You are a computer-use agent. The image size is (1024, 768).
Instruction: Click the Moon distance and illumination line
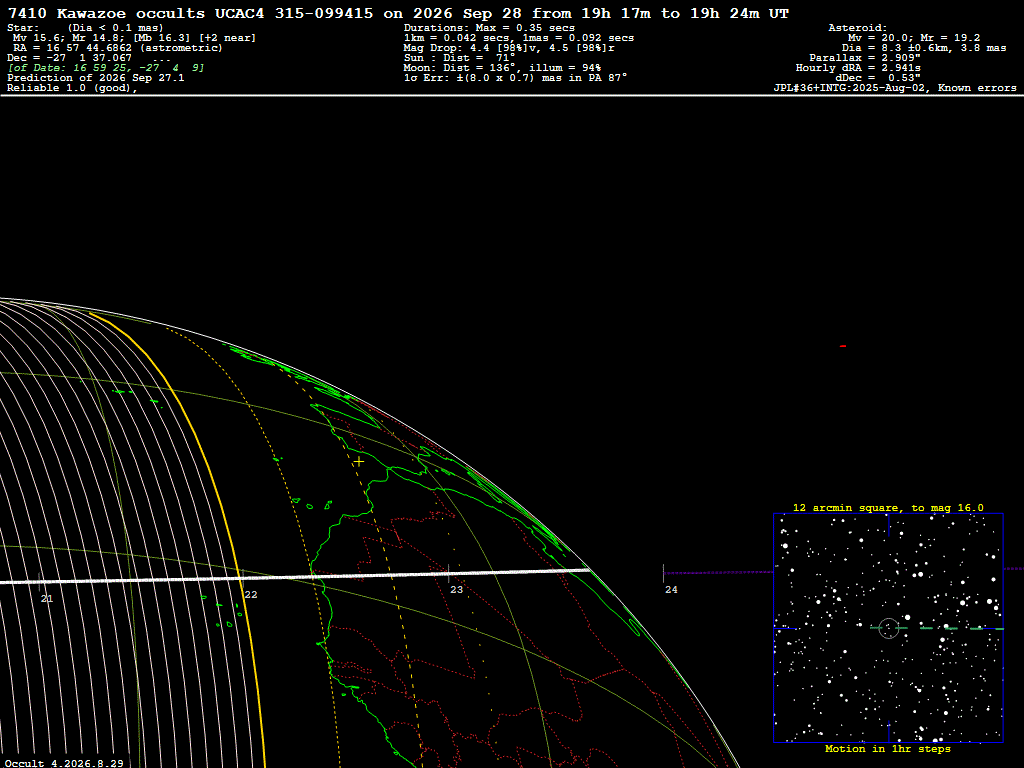pyautogui.click(x=502, y=68)
